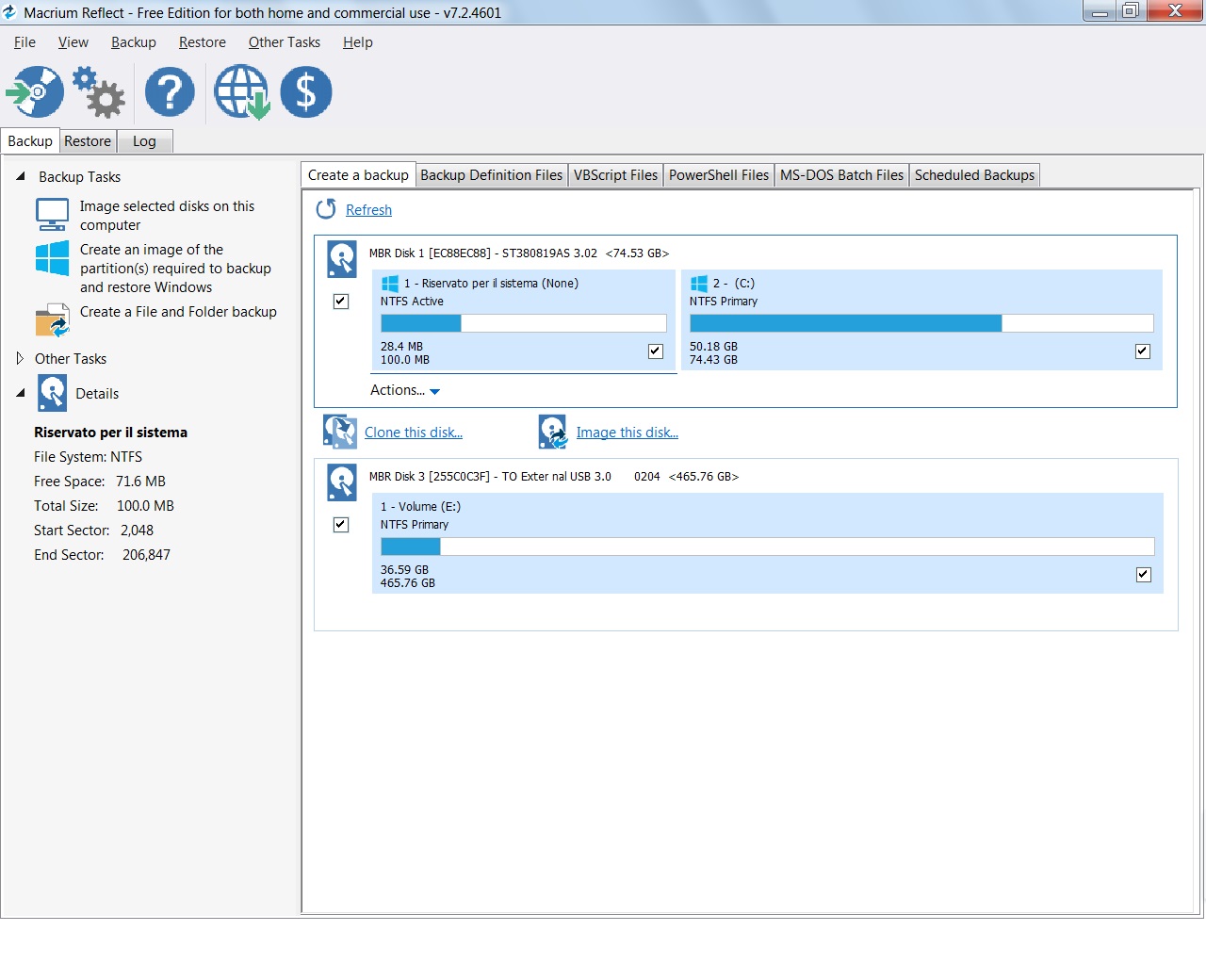The height and width of the screenshot is (980, 1206).
Task: Open the Actions dropdown for Disk 1
Action: [405, 390]
